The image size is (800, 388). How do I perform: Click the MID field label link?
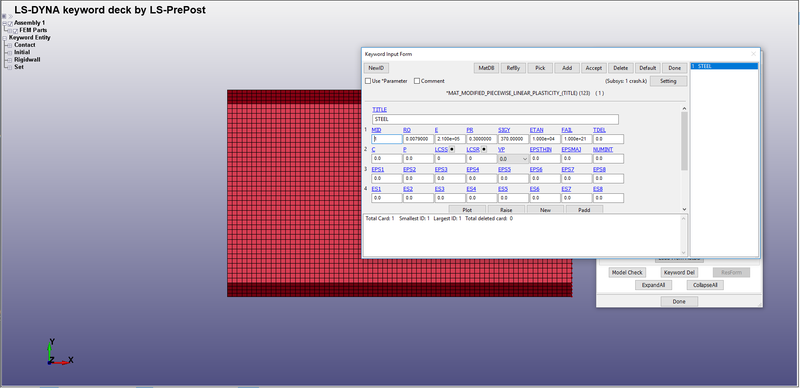tap(377, 130)
